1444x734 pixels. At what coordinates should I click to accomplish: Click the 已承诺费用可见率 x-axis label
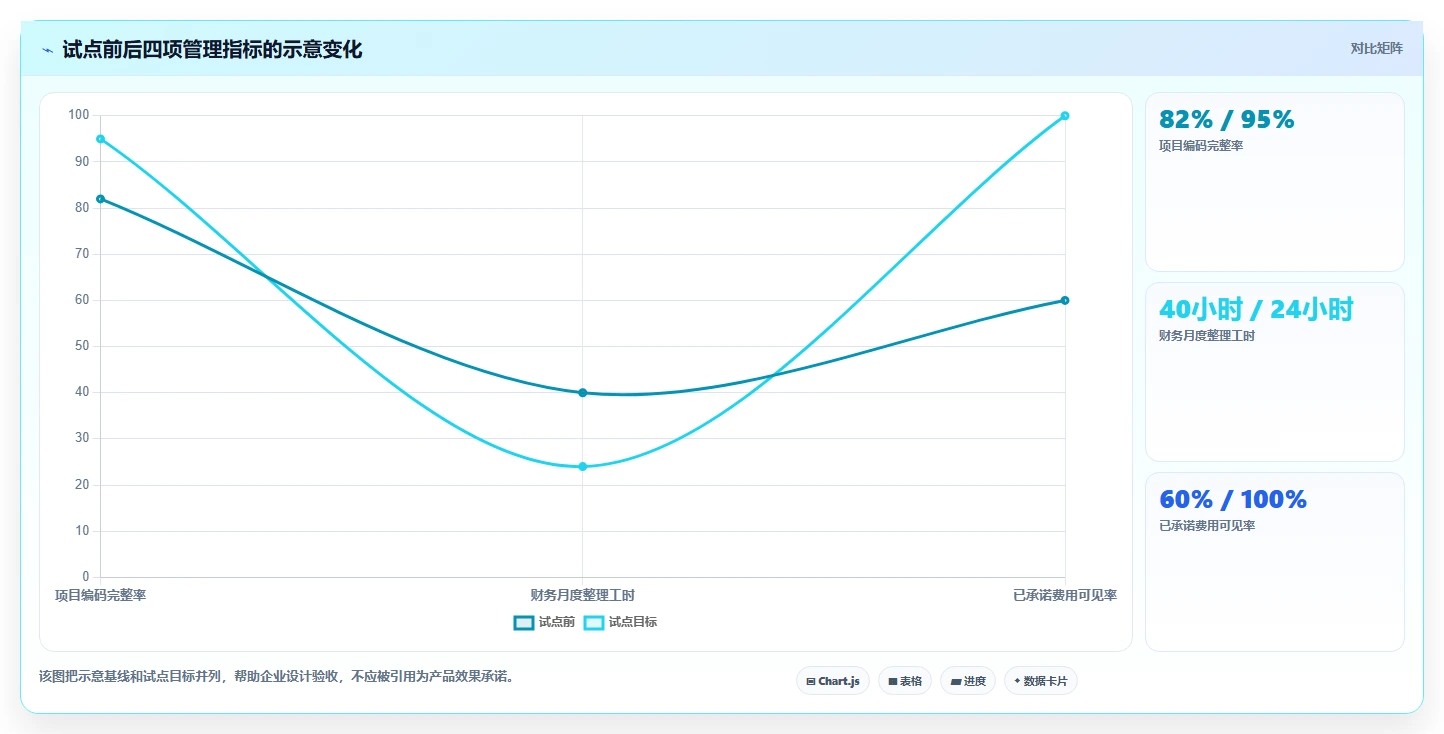coord(1065,595)
